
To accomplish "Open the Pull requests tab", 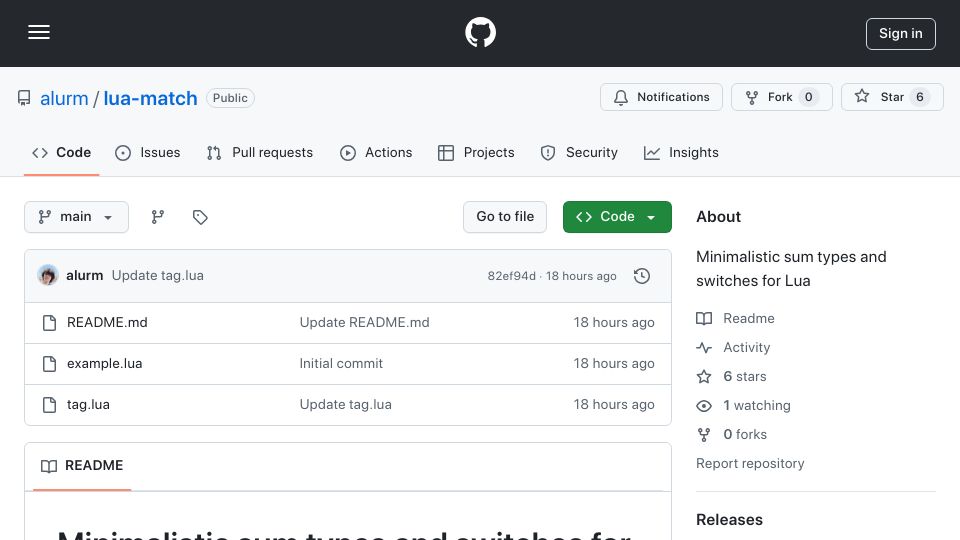I will pos(260,152).
